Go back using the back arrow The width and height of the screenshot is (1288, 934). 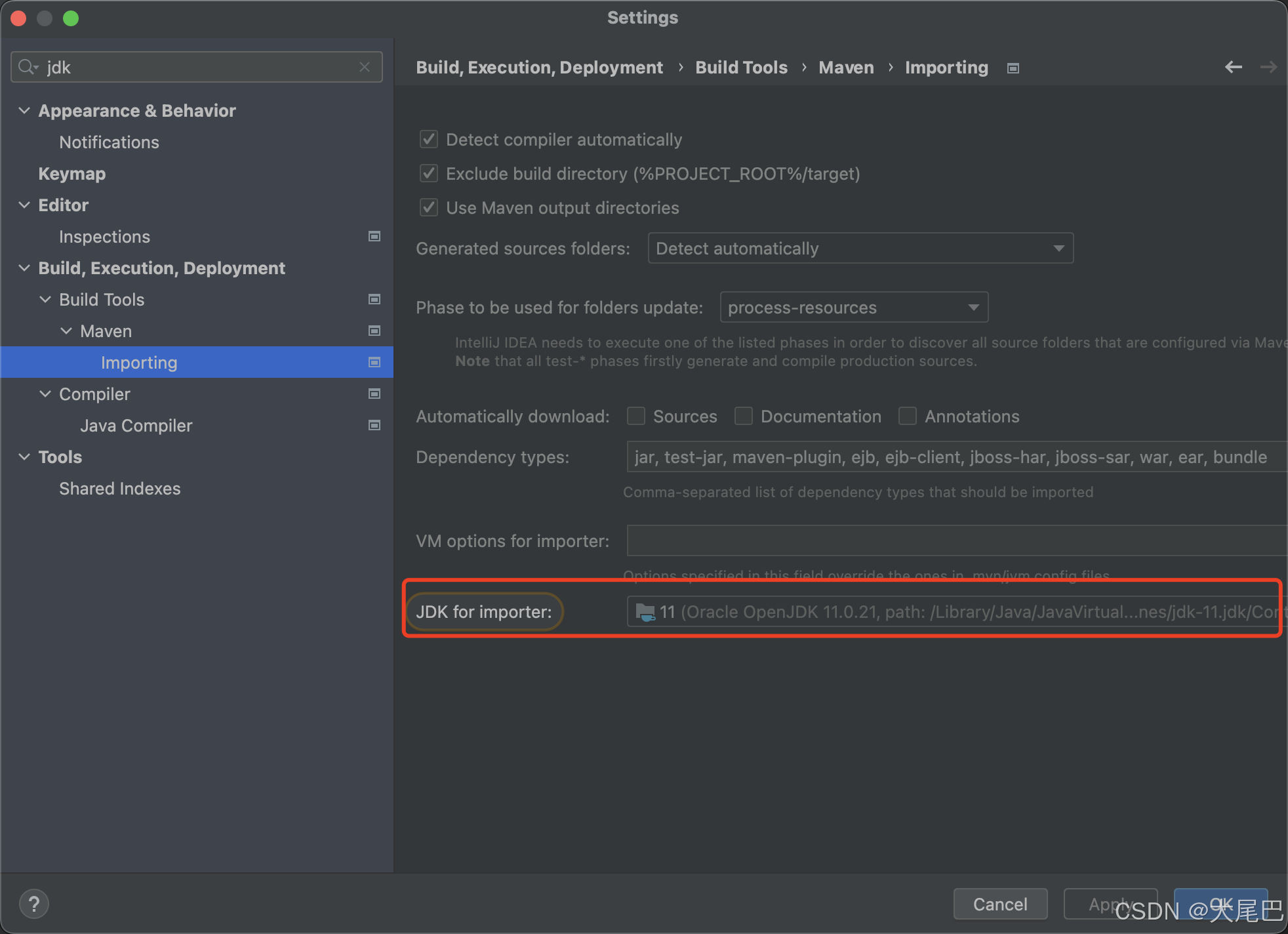click(x=1233, y=67)
